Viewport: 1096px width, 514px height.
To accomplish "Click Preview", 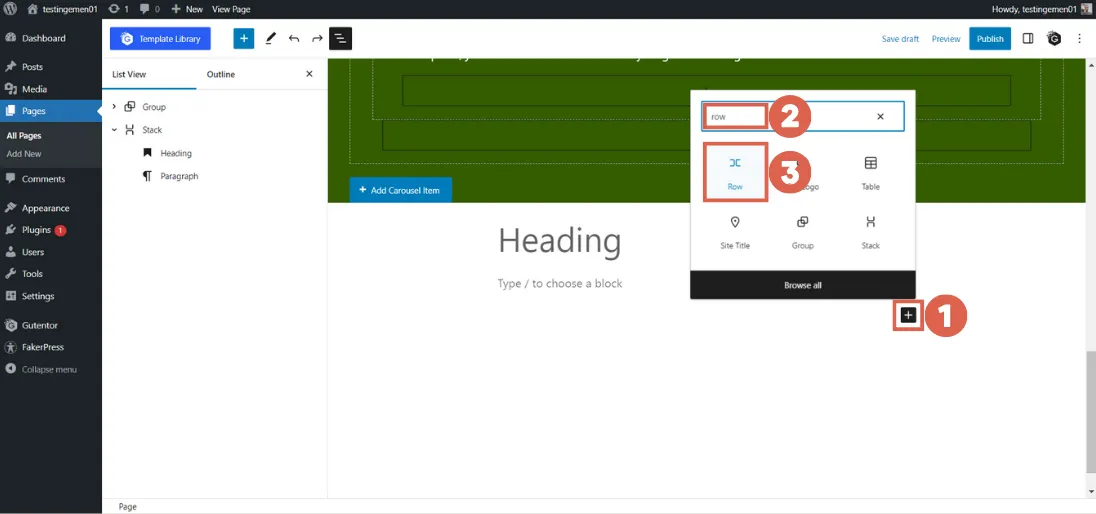I will (x=946, y=39).
